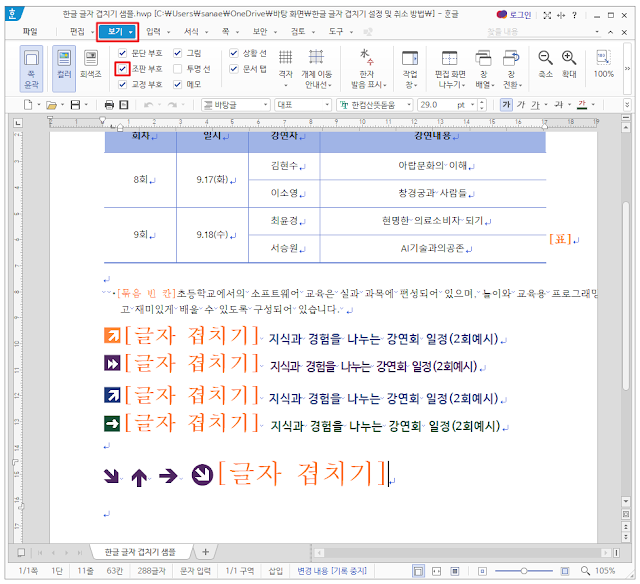Viewport: 640px width, 584px height.
Task: Expand the font color dropdown arrow
Action: point(593,105)
